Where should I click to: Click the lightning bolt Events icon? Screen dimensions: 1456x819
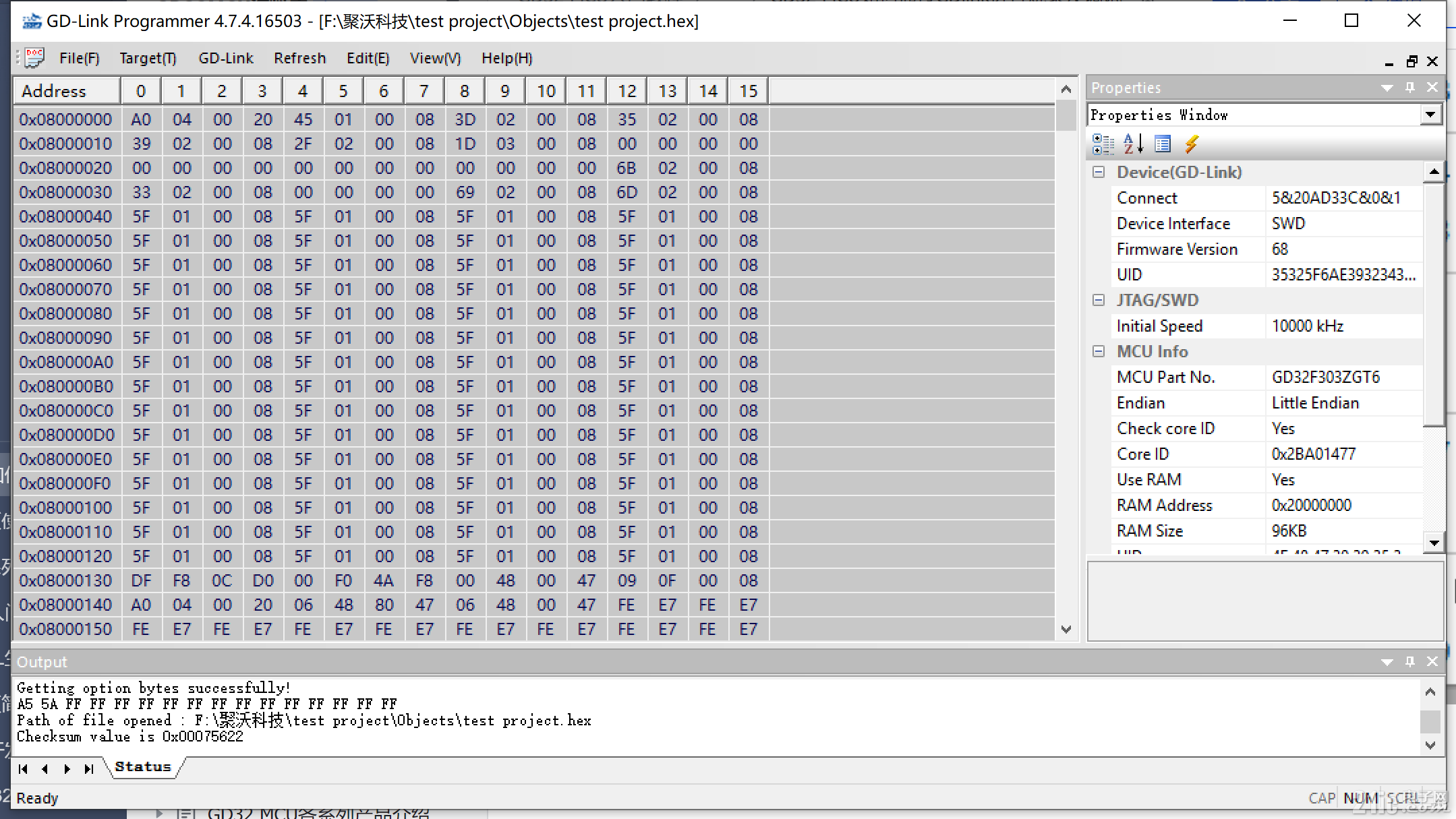pyautogui.click(x=1192, y=144)
